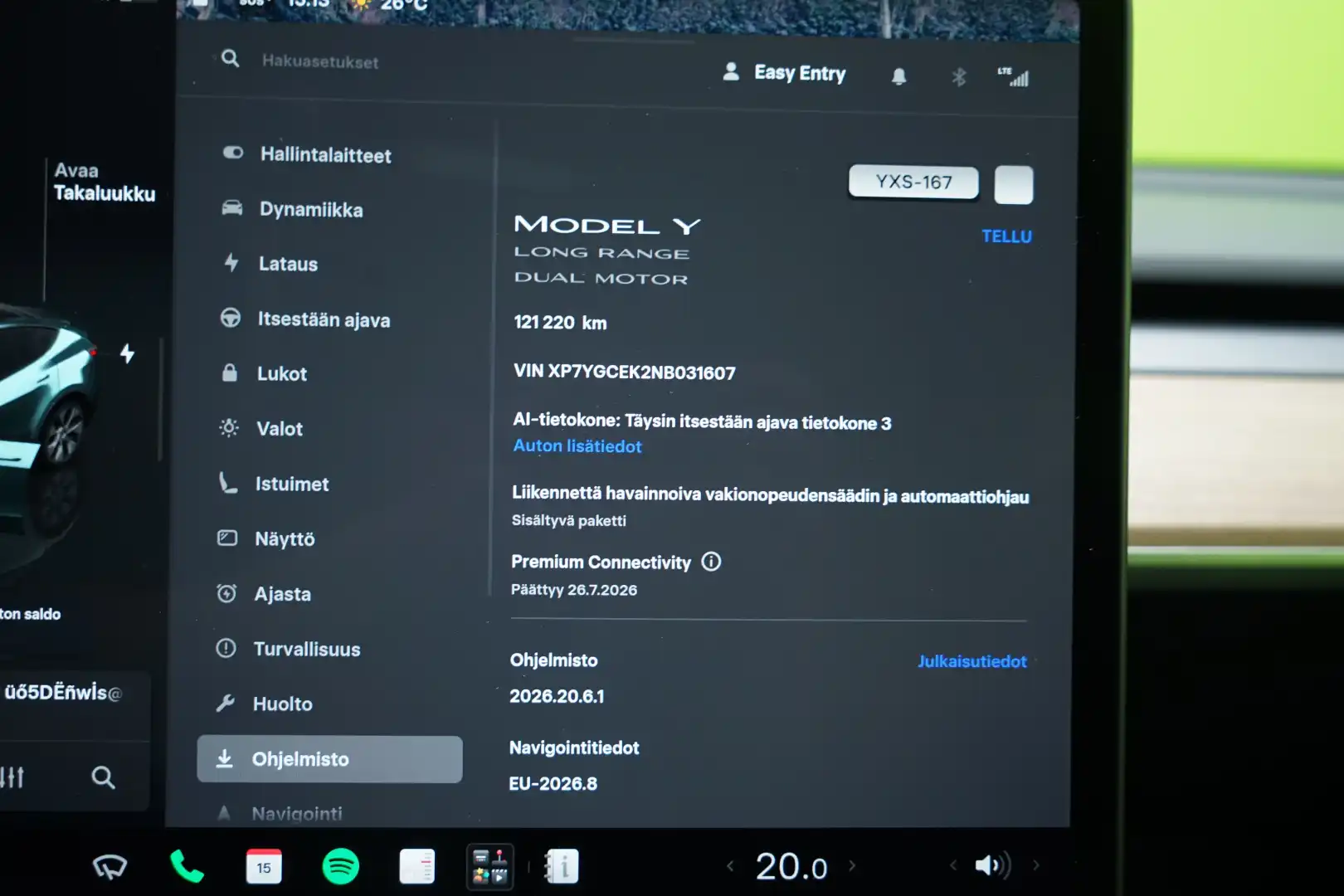Tap the LTE signal strength icon
The image size is (1344, 896).
[x=1013, y=76]
